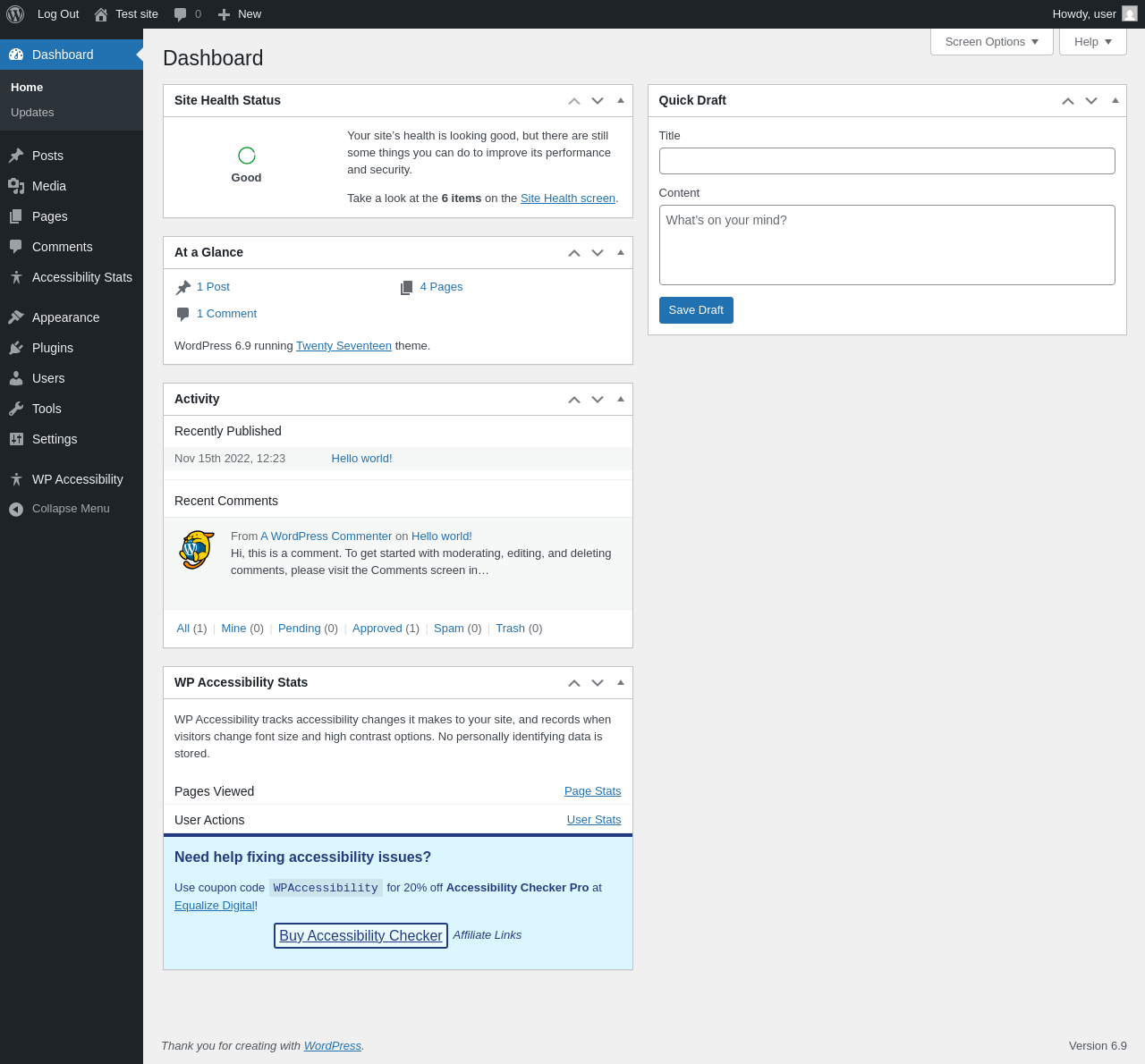Click the Tools wrench icon
Viewport: 1145px width, 1064px height.
tap(16, 409)
